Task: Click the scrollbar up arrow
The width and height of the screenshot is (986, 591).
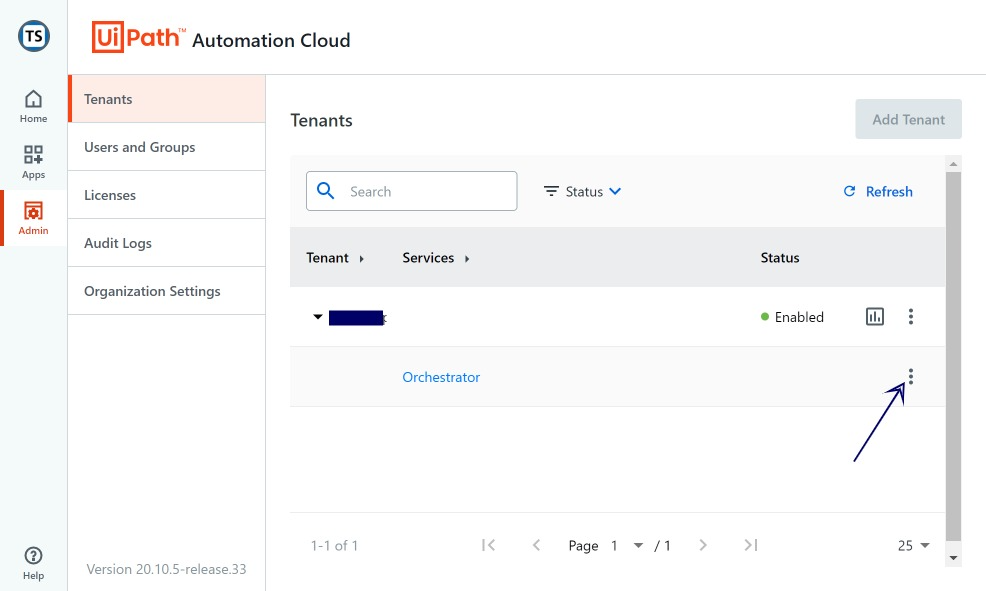Action: coord(953,163)
